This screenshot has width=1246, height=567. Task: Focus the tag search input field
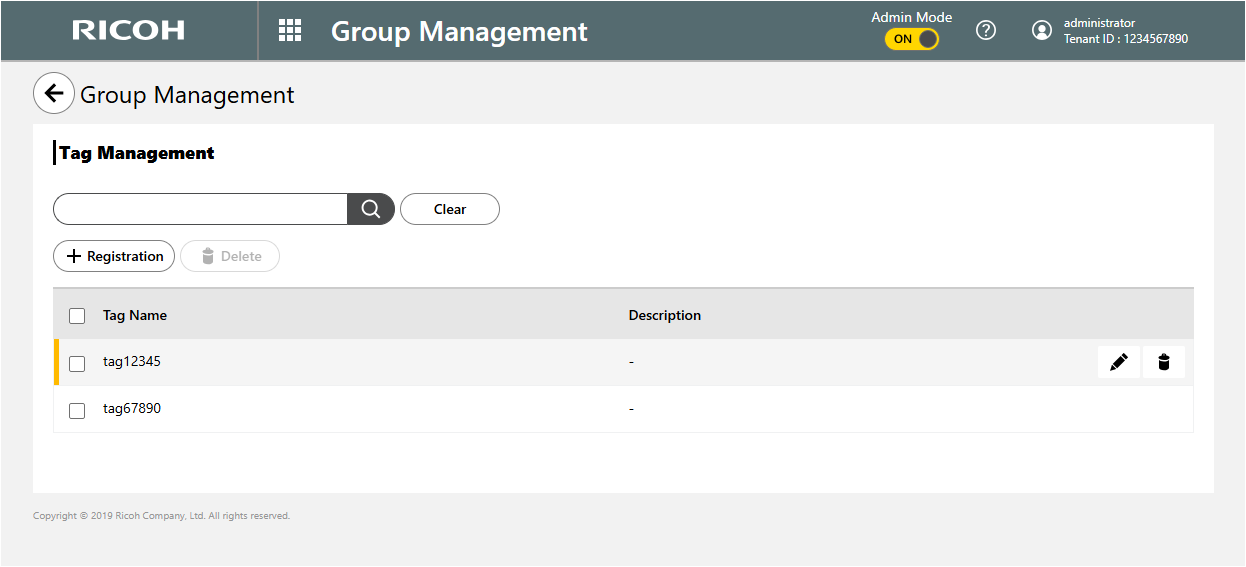tap(200, 209)
